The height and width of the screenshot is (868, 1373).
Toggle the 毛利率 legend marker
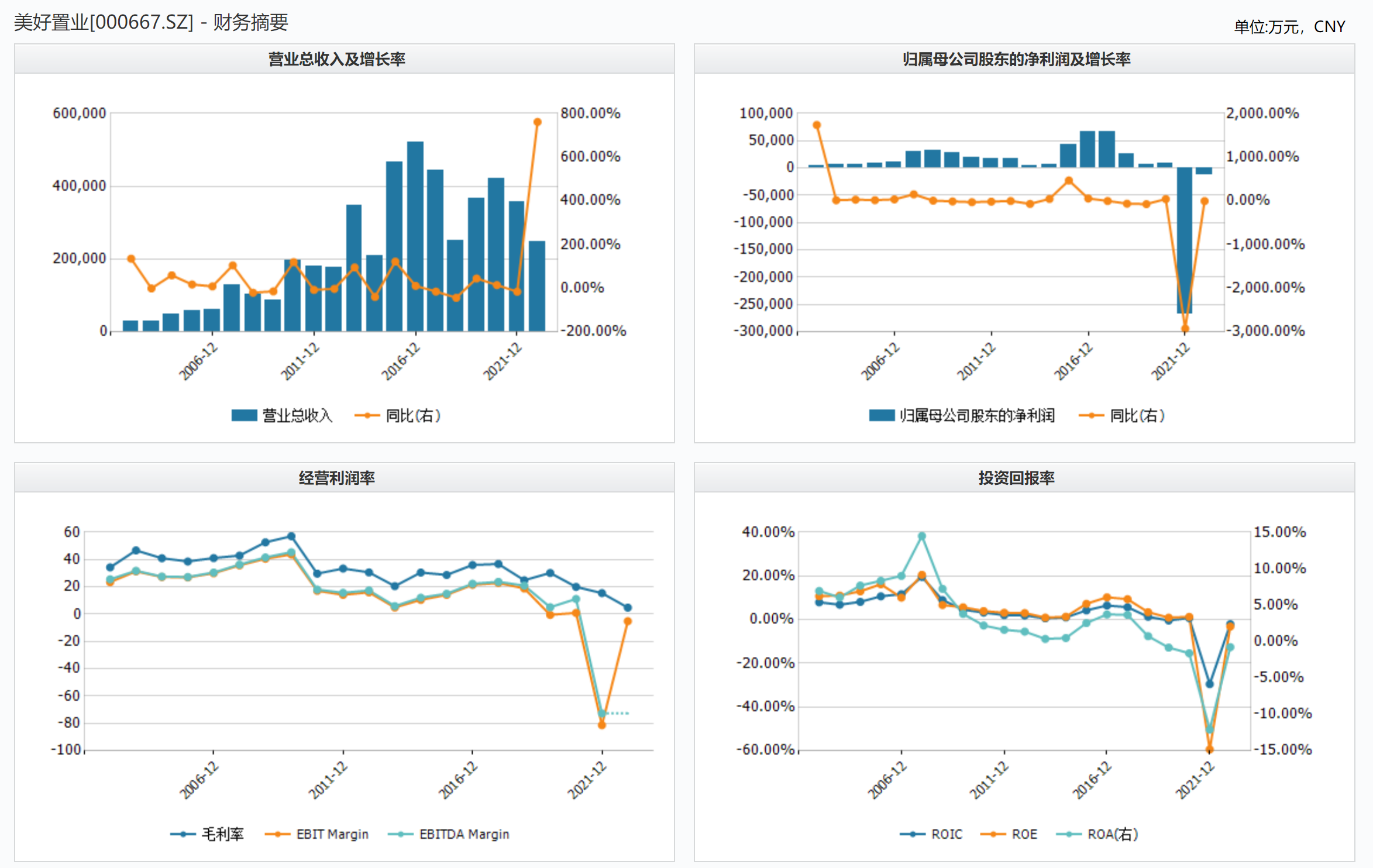183,834
